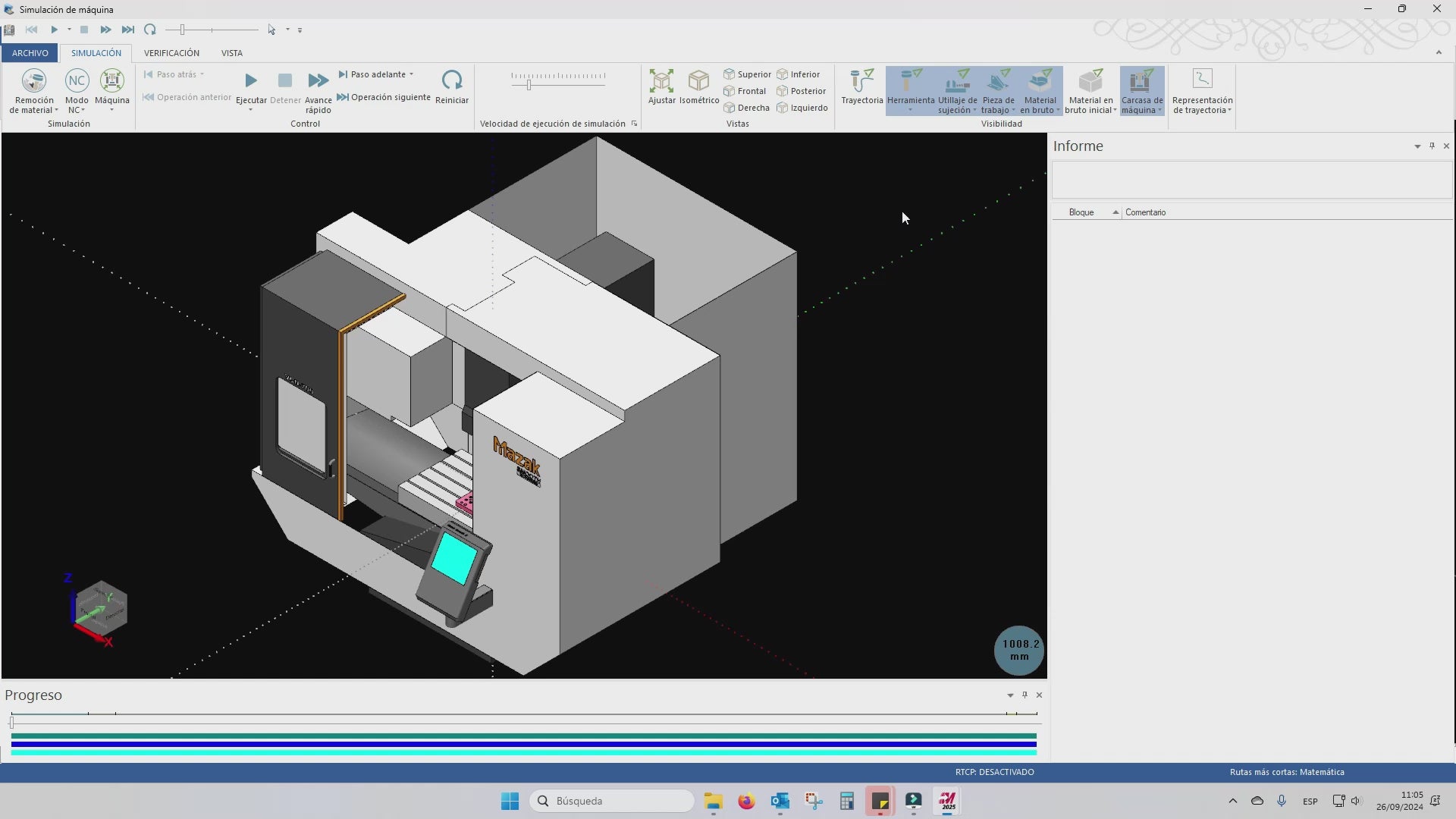Click Operación siguiente button
The image size is (1456, 819).
[384, 97]
